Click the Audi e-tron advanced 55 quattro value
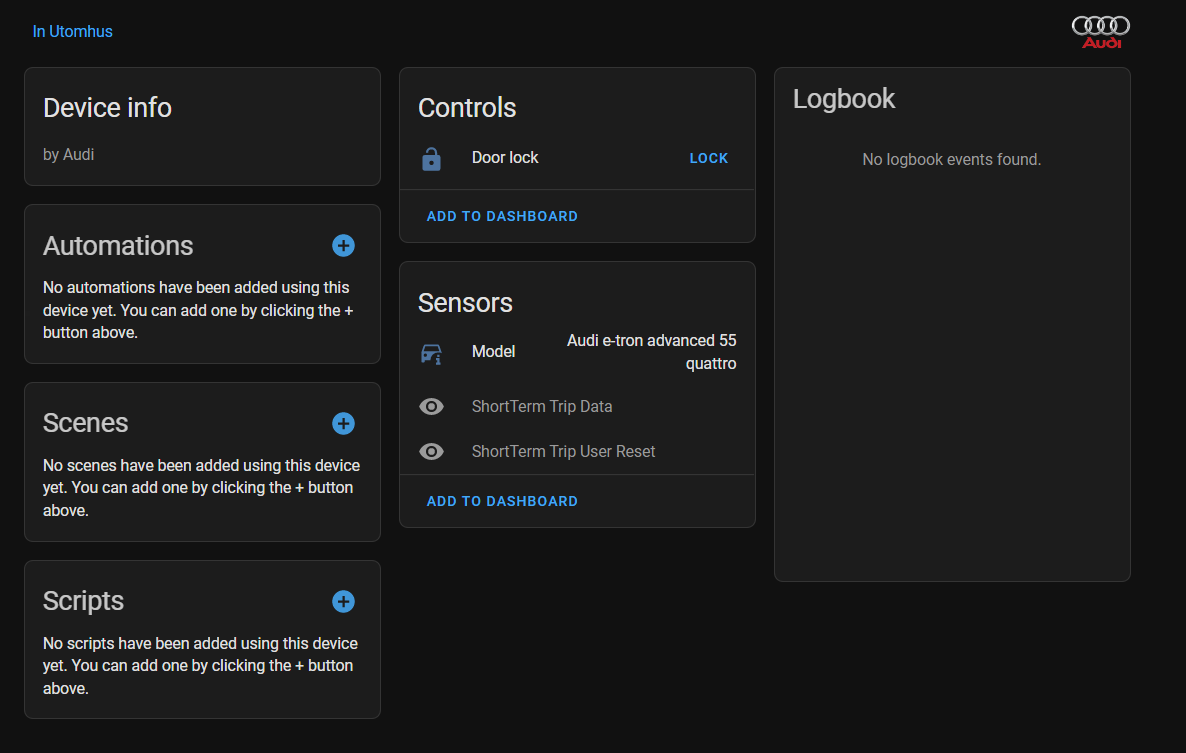This screenshot has width=1186, height=753. point(651,352)
